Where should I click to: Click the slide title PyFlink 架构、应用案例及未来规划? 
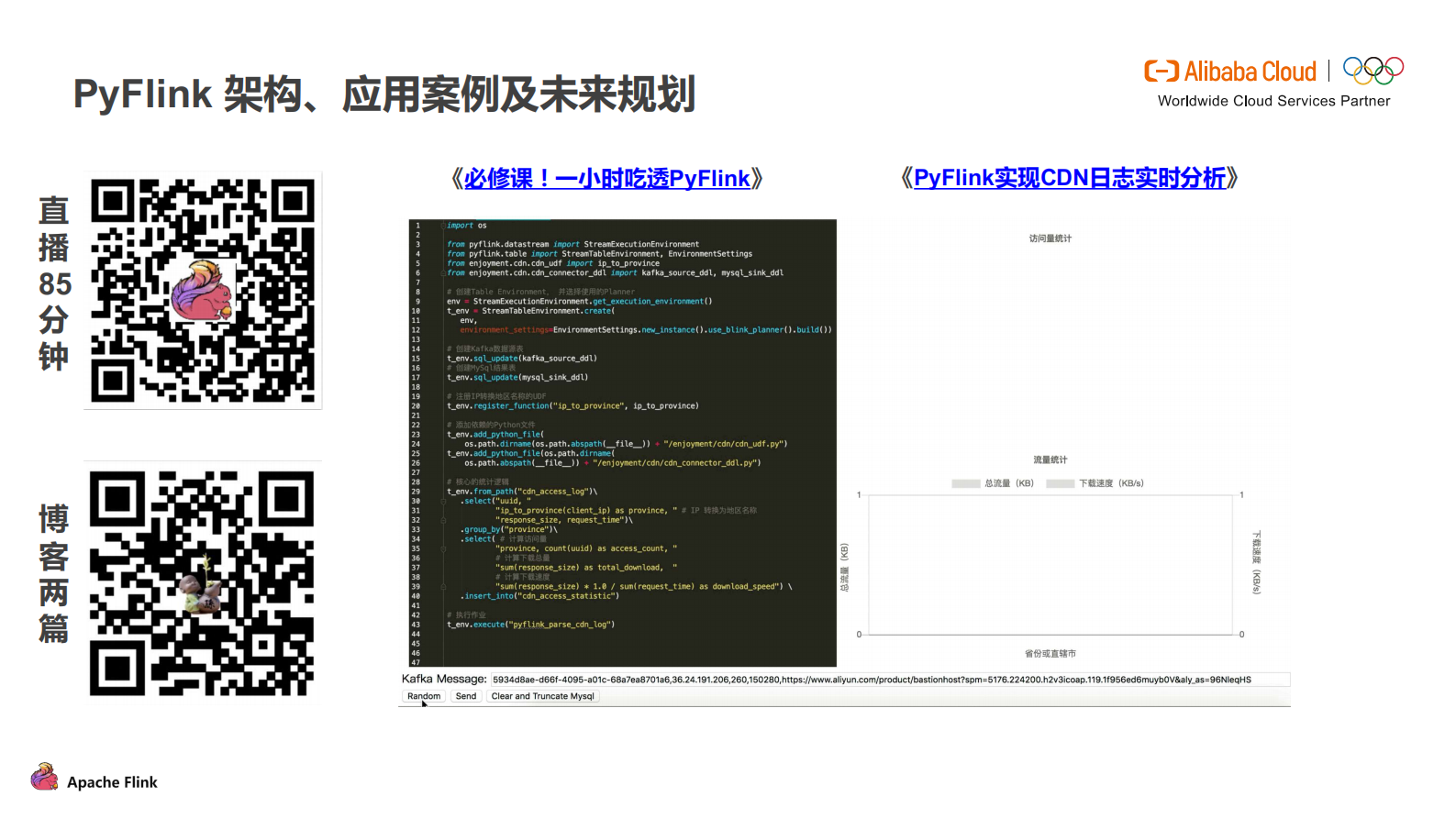click(x=384, y=94)
